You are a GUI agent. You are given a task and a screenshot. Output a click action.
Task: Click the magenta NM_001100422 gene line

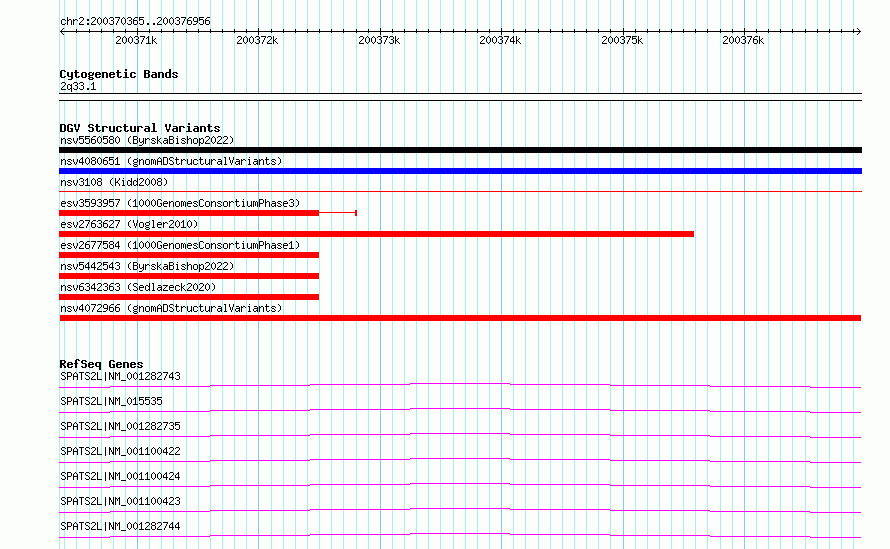[460, 460]
